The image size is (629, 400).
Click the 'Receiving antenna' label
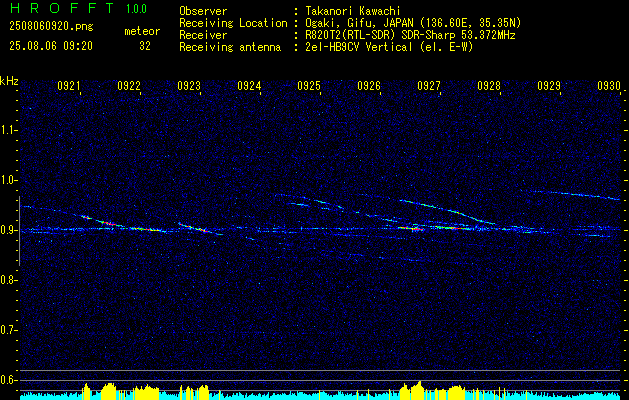pyautogui.click(x=230, y=47)
